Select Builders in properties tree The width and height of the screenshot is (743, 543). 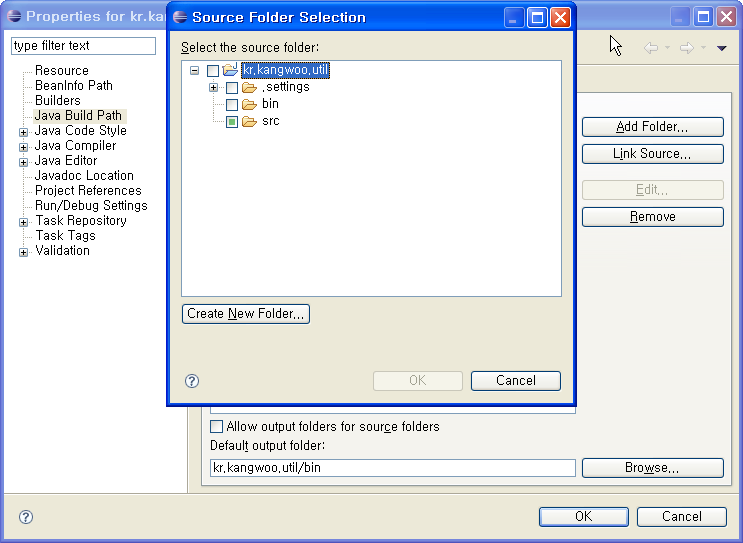pos(57,101)
